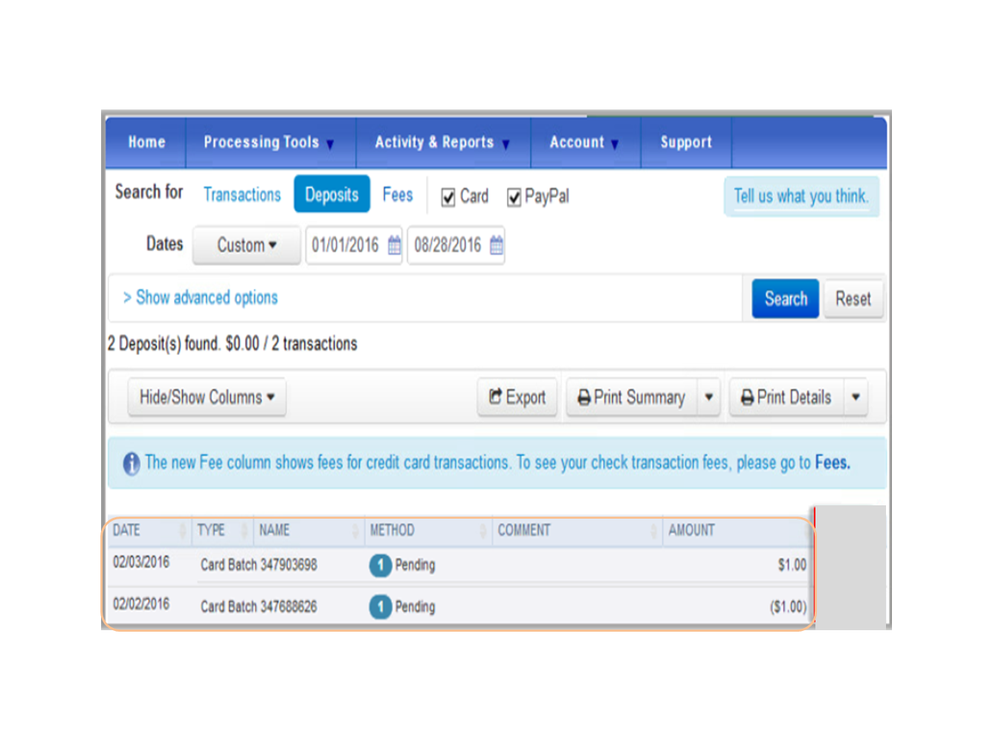
Task: Click the Print Details button
Action: tap(787, 397)
